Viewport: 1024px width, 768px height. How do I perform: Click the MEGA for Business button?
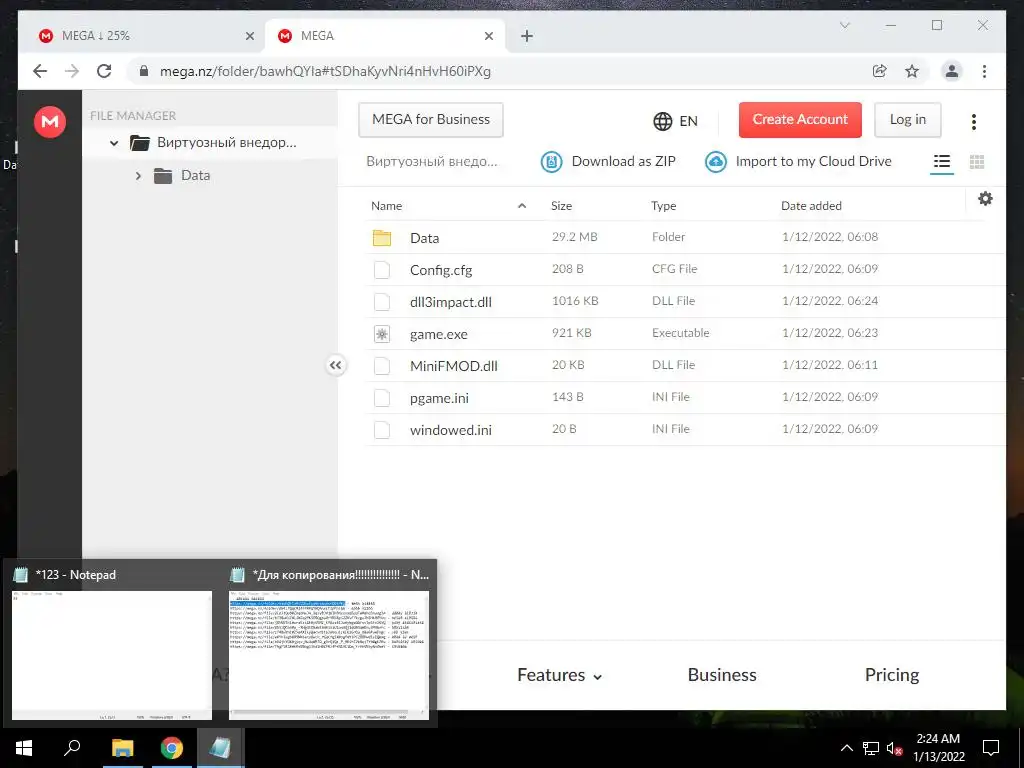click(431, 120)
